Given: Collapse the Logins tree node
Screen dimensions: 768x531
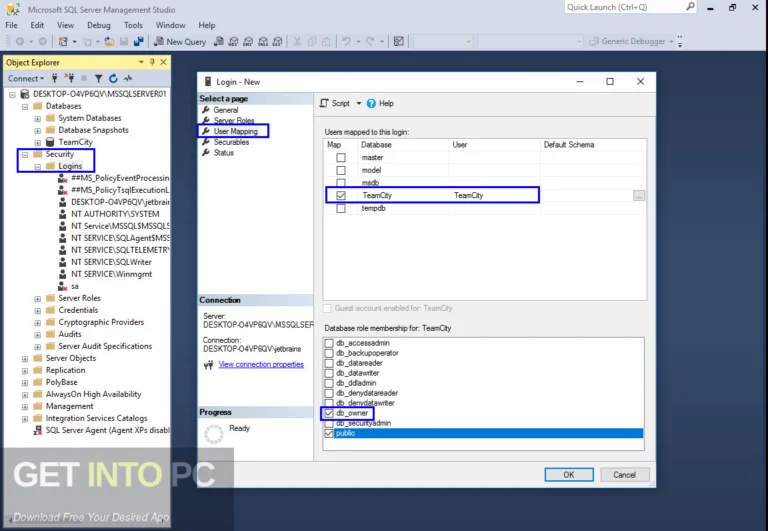Looking at the screenshot, I should click(38, 167).
